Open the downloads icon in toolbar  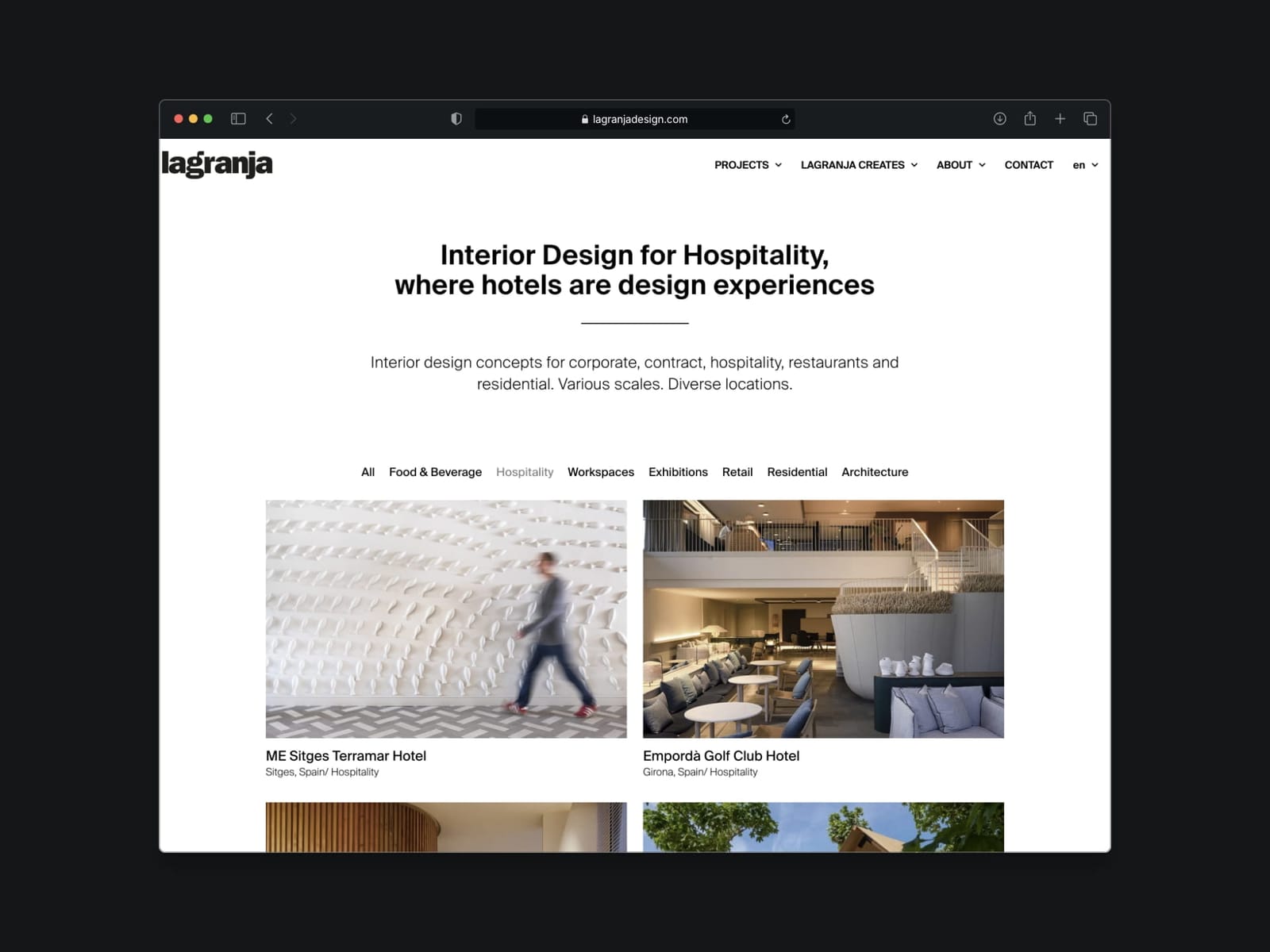pos(1000,119)
